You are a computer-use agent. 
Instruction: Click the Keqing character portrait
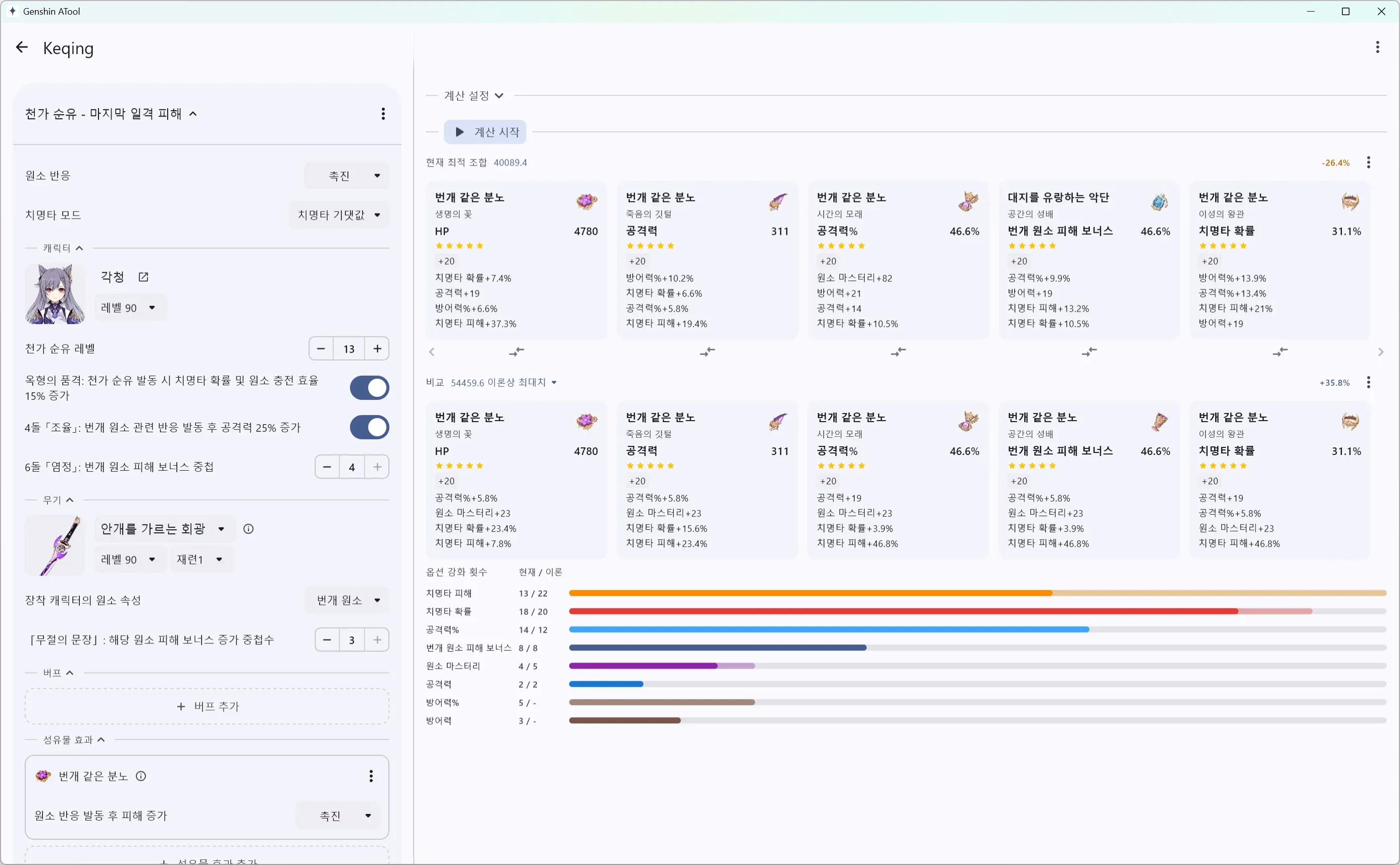[55, 294]
